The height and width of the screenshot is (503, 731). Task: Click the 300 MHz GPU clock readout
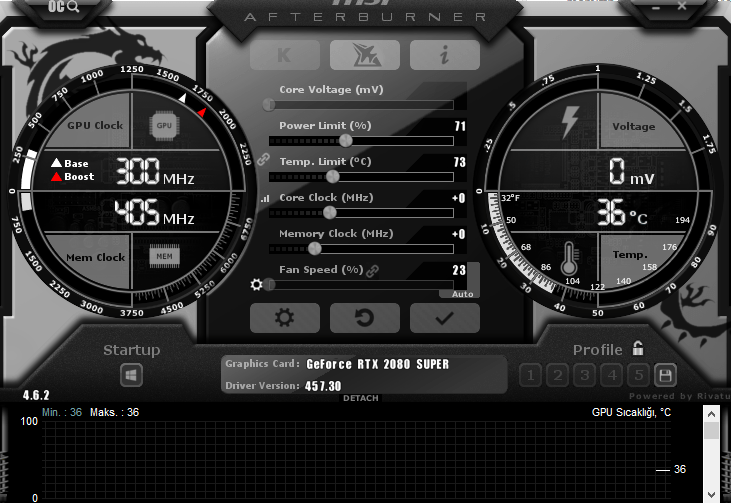[x=155, y=171]
